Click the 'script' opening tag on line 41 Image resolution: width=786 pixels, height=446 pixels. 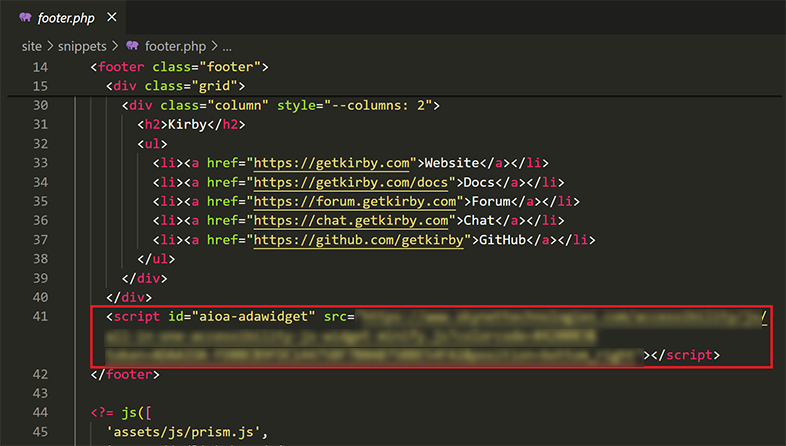[x=136, y=317]
